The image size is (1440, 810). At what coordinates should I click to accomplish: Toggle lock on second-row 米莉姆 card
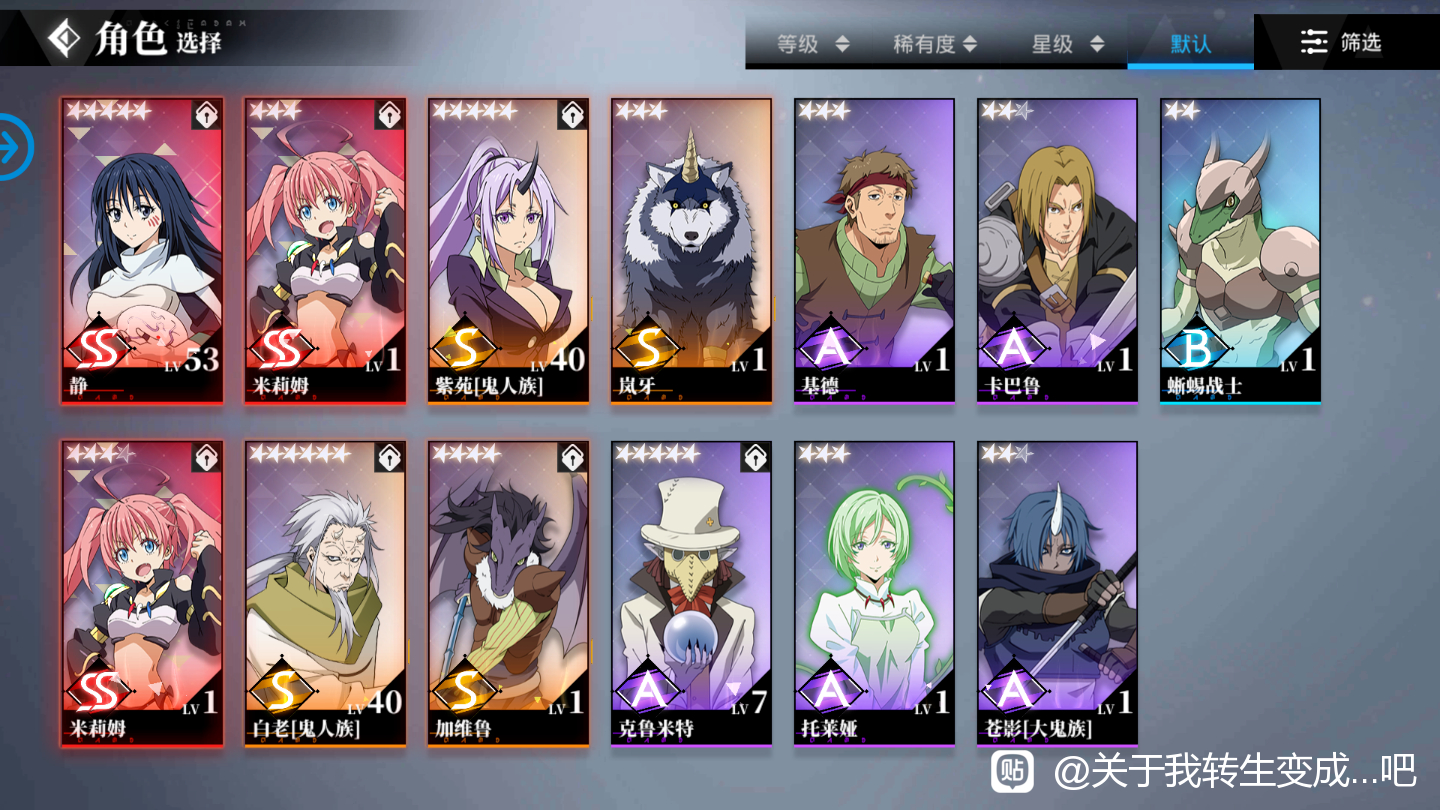pos(206,458)
